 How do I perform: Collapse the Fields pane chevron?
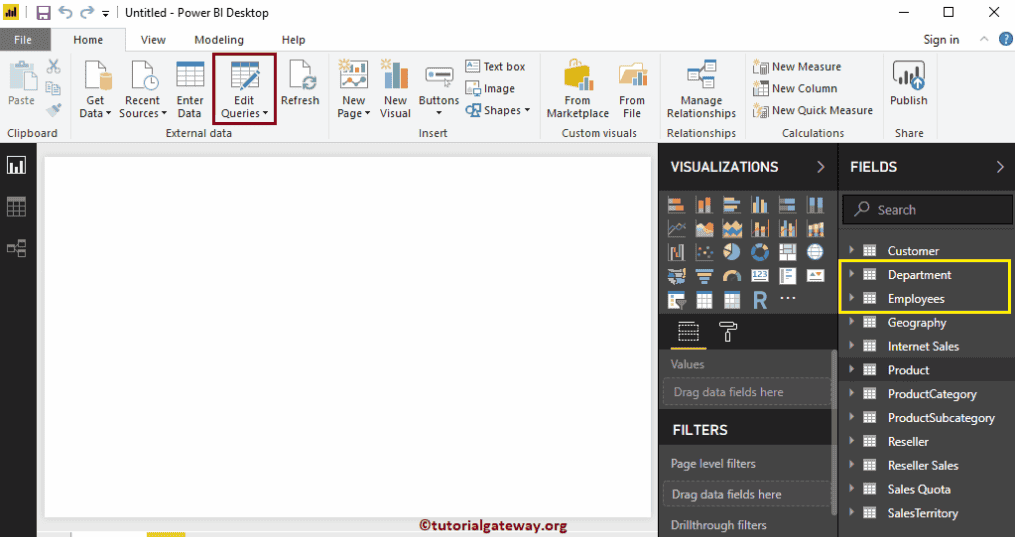tap(1000, 167)
